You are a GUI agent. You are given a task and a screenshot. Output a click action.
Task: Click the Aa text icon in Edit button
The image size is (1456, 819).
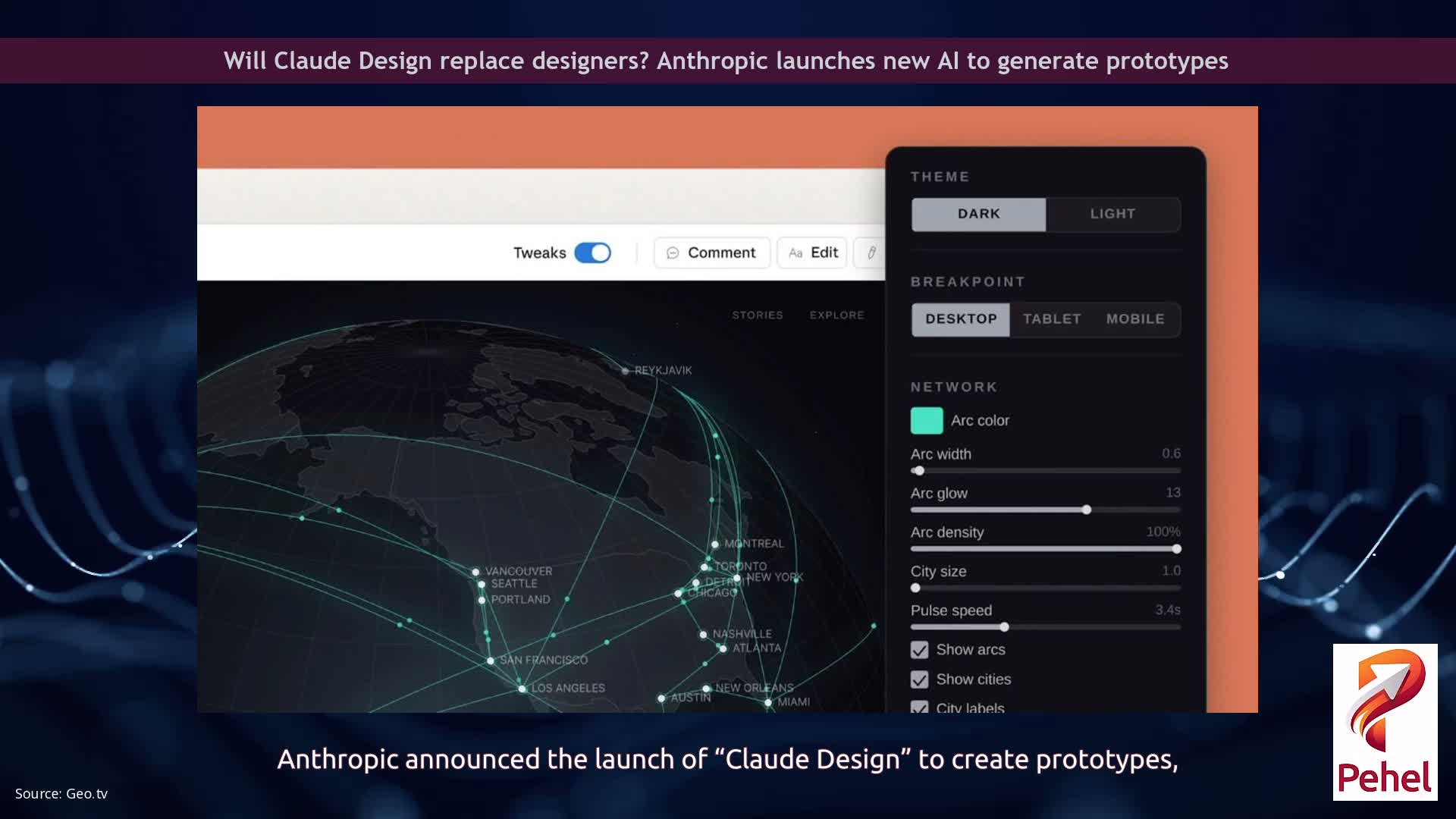tap(795, 253)
